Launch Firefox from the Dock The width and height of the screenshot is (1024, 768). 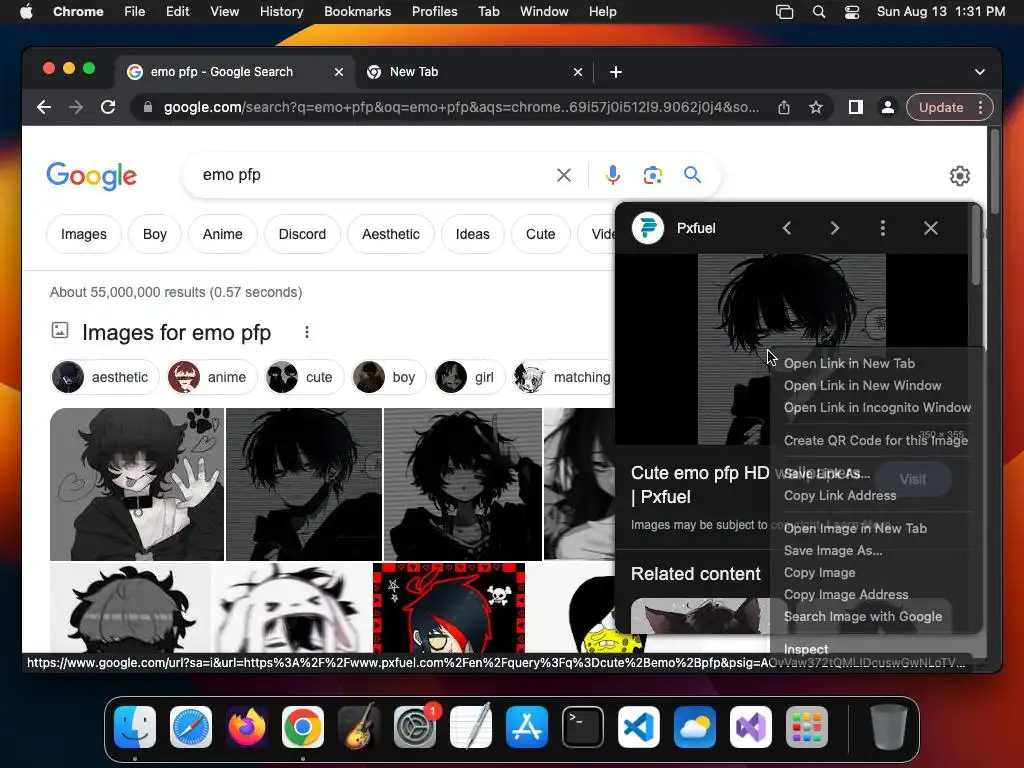[x=246, y=727]
